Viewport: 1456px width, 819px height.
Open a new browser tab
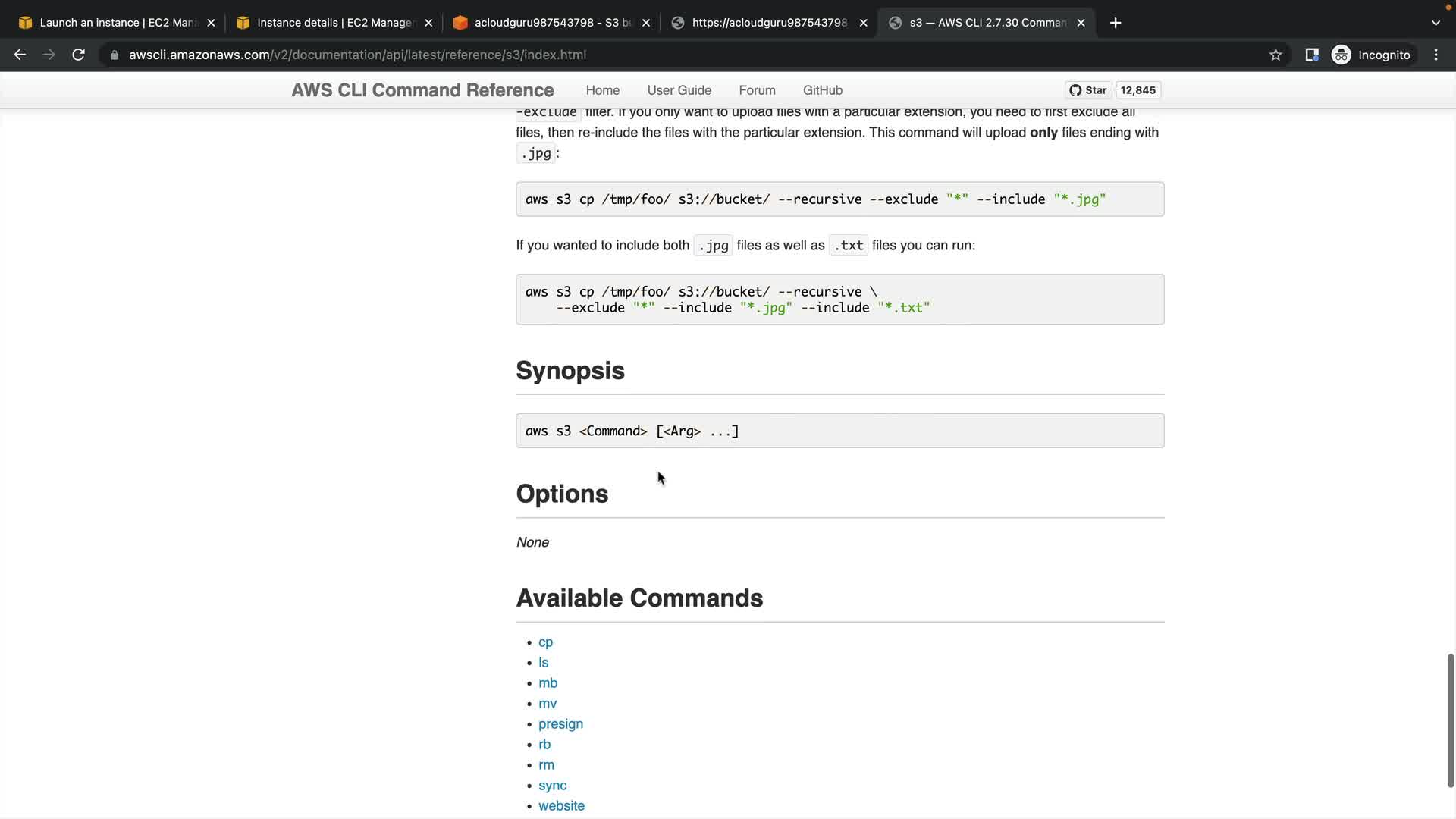(x=1115, y=23)
